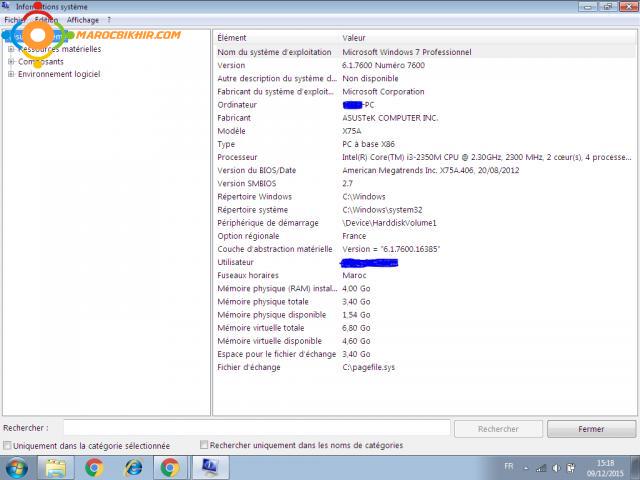Select the Processeur row label

pyautogui.click(x=237, y=157)
